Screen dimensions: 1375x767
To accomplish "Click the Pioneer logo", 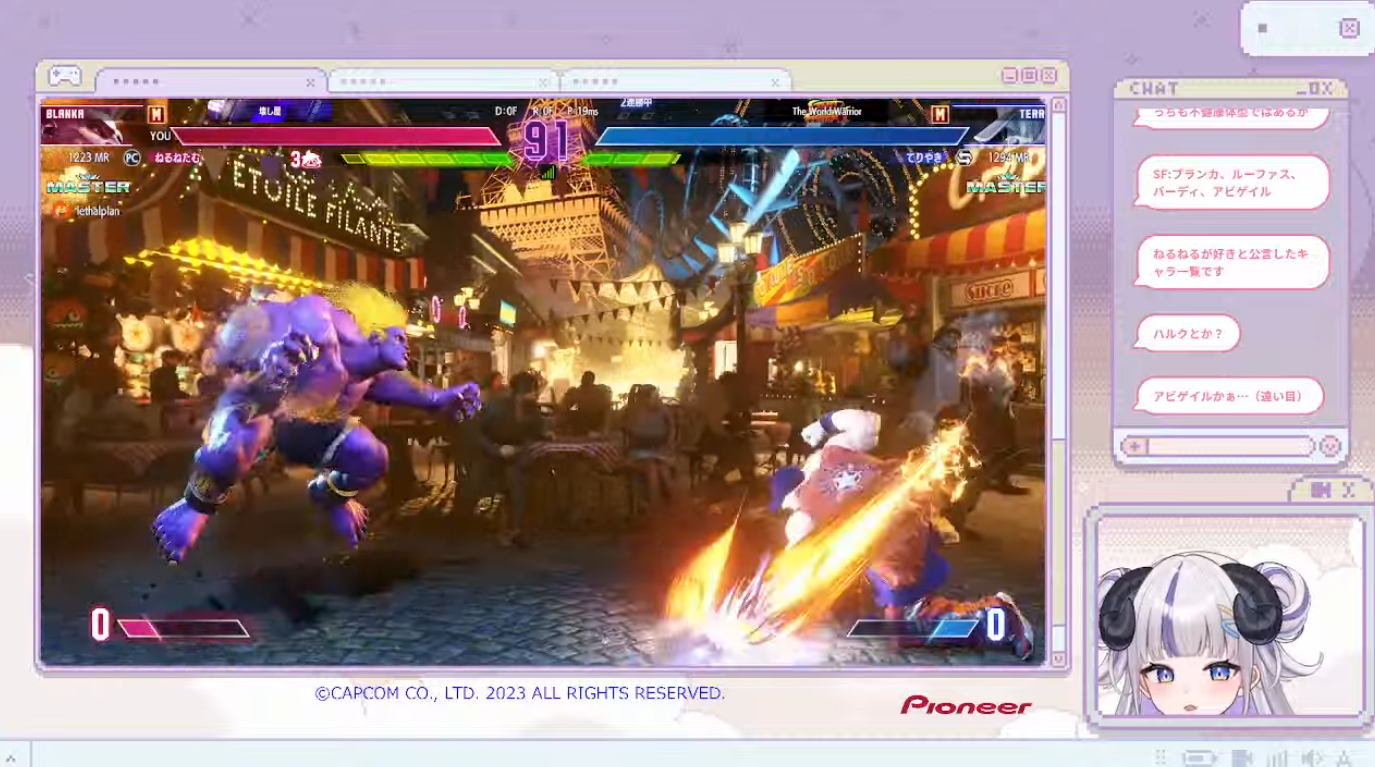I will click(x=966, y=706).
